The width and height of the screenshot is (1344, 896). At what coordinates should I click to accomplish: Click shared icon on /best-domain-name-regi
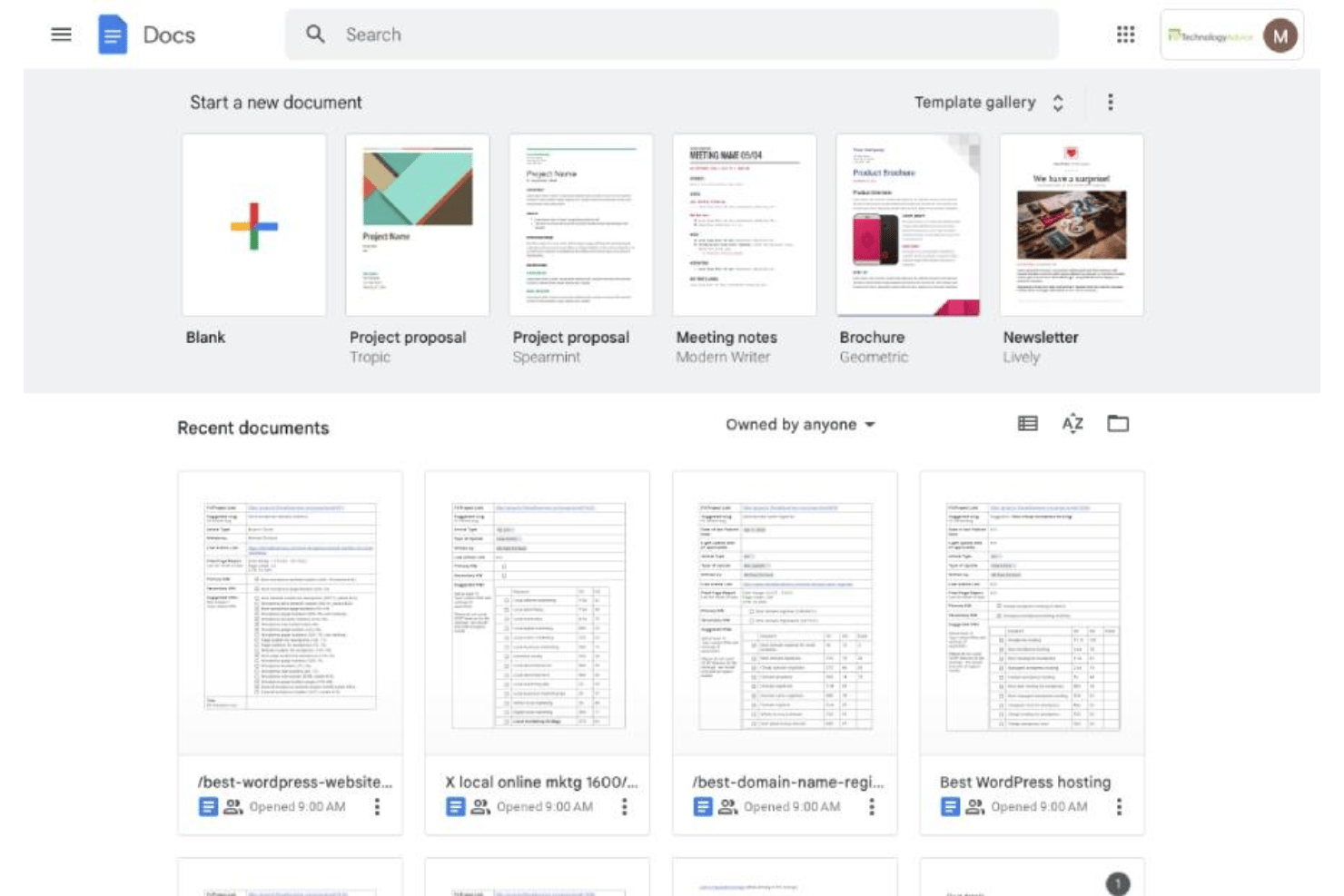pos(727,806)
